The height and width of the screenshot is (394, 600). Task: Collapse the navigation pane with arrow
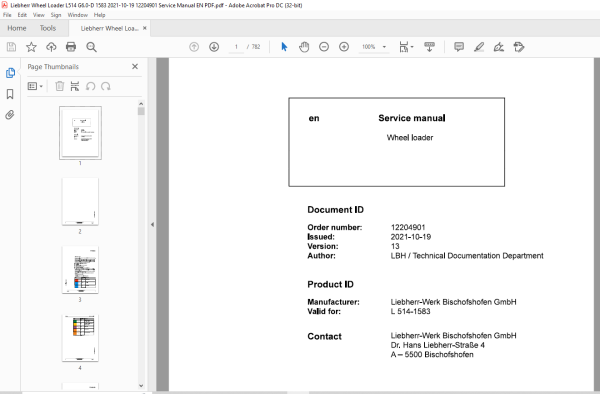point(152,225)
